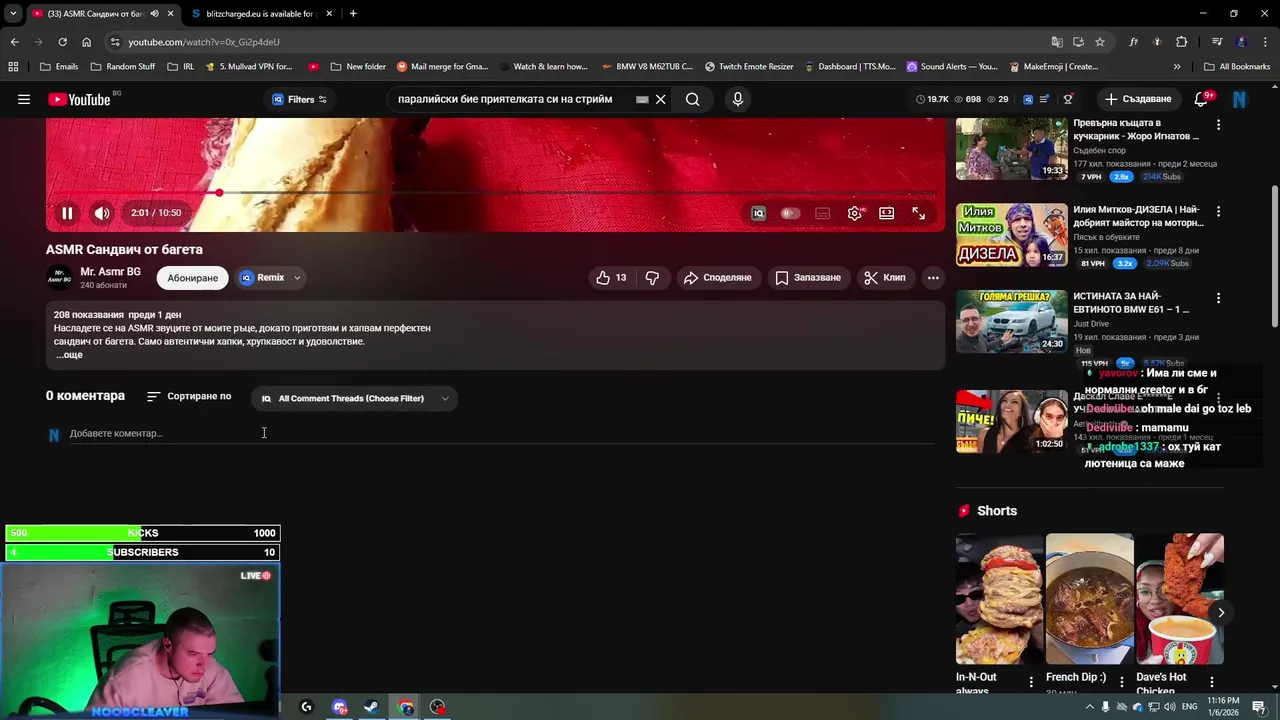Pause the video with the player button

(67, 213)
